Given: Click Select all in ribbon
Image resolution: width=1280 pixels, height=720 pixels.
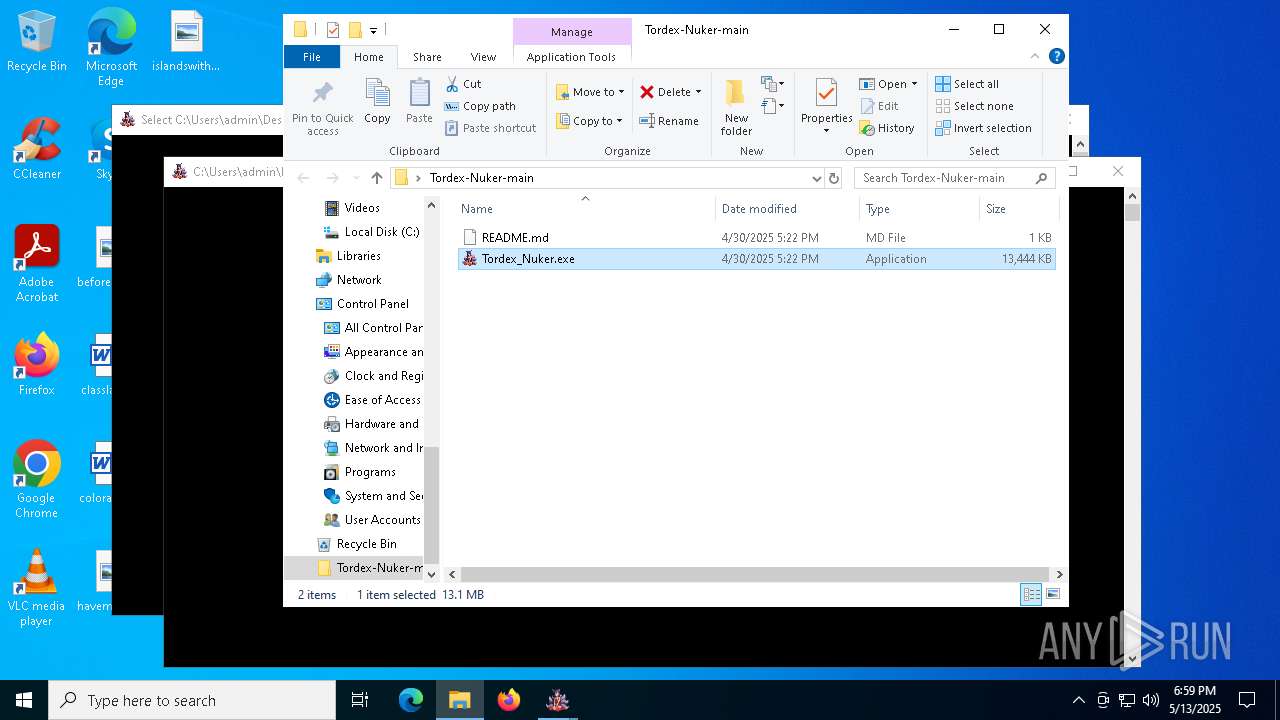Looking at the screenshot, I should tap(967, 84).
